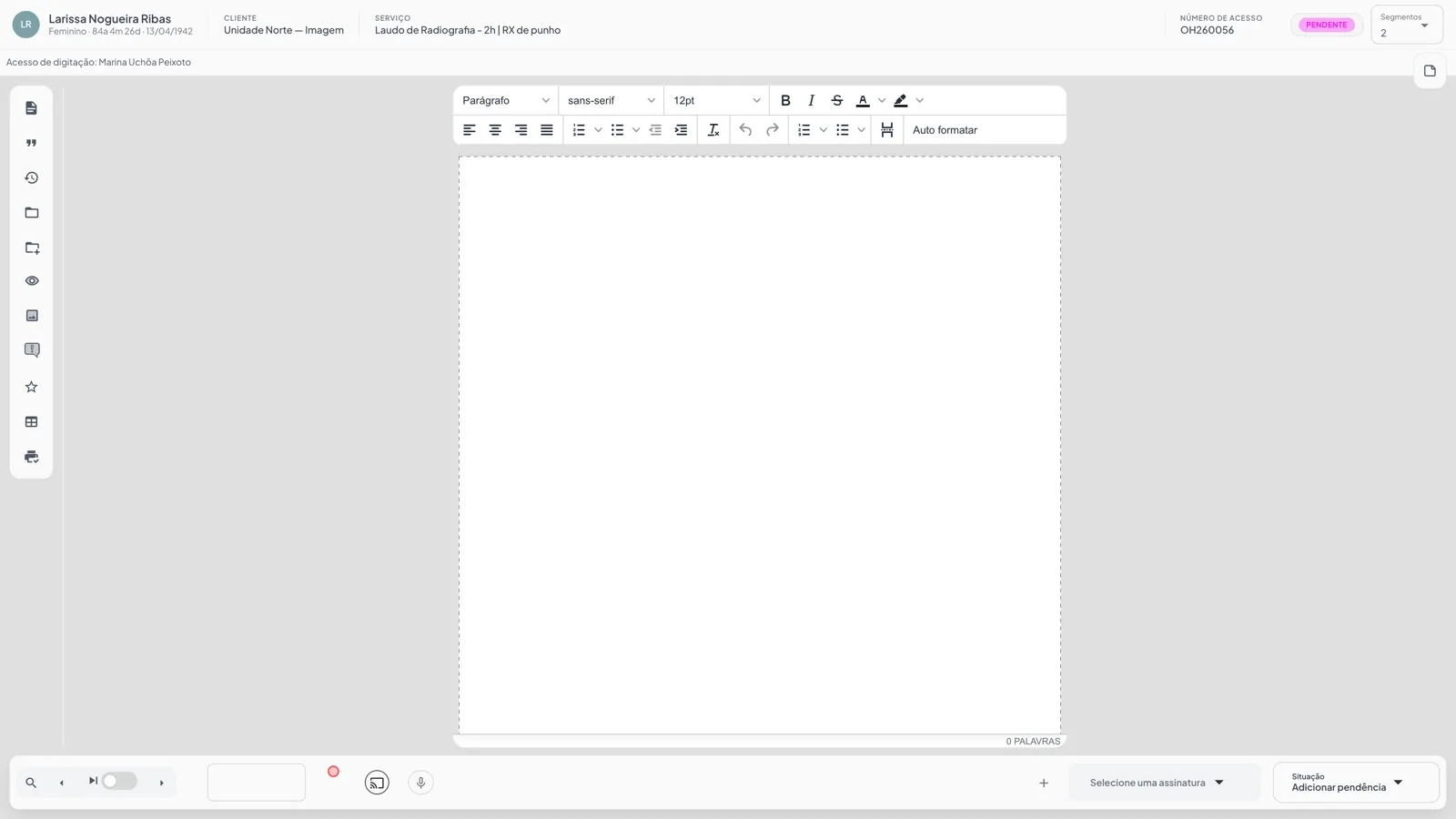The height and width of the screenshot is (819, 1456).
Task: Apply the text color A button
Action: tap(863, 101)
